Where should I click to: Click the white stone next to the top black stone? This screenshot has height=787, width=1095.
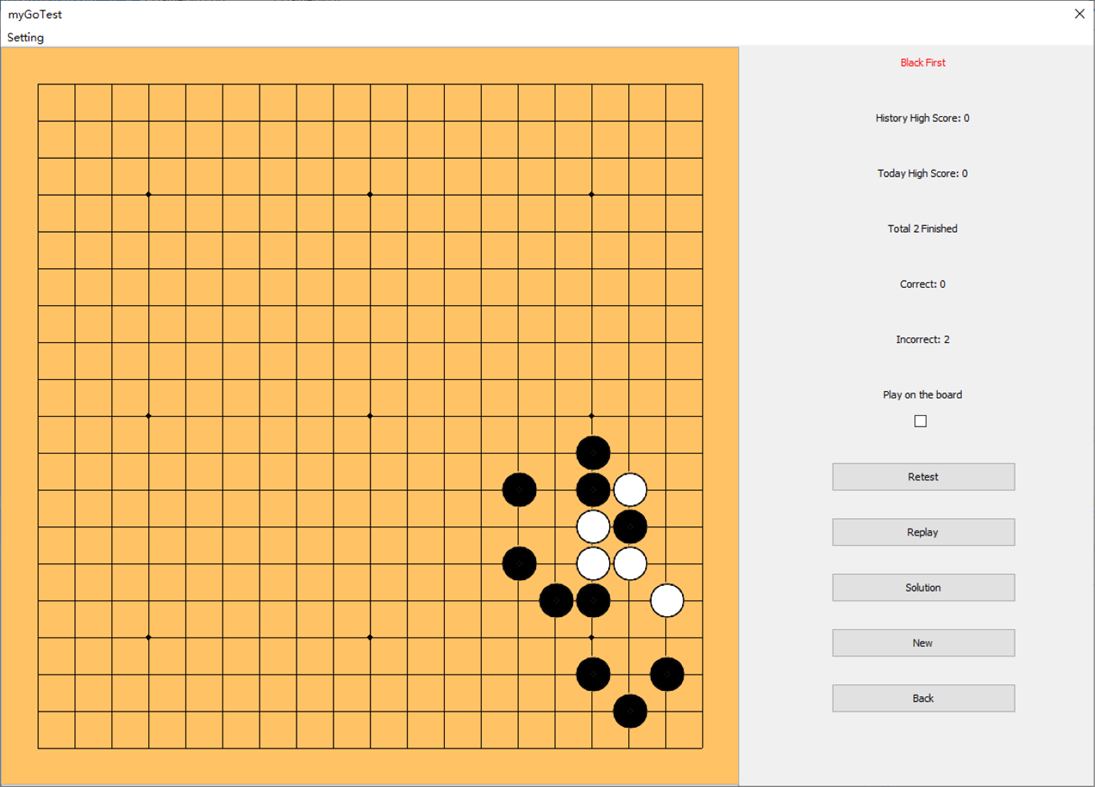629,490
